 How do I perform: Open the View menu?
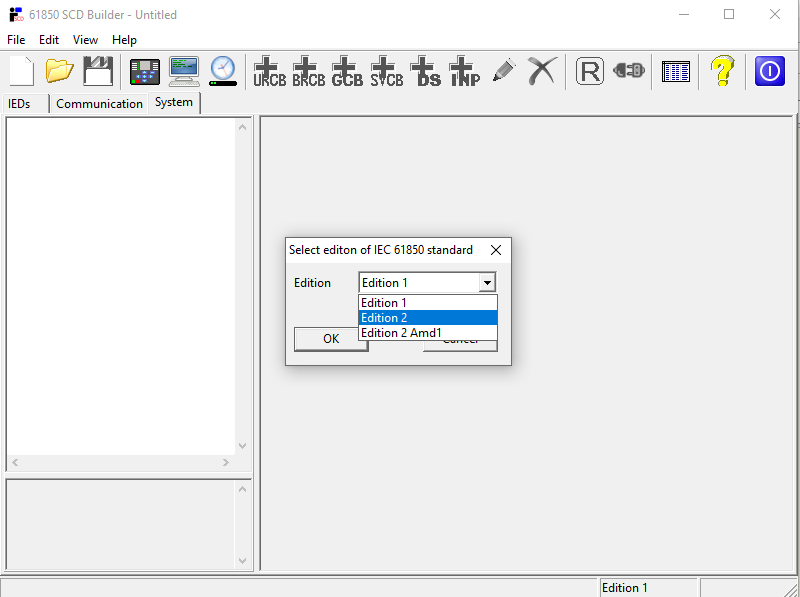click(x=85, y=40)
